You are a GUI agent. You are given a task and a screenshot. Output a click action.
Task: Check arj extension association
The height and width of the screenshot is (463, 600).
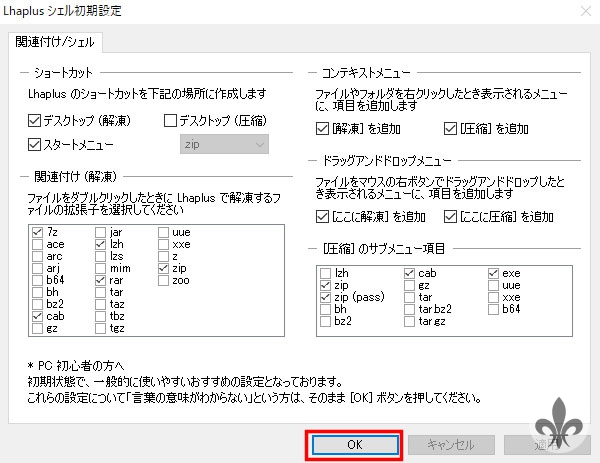click(37, 268)
